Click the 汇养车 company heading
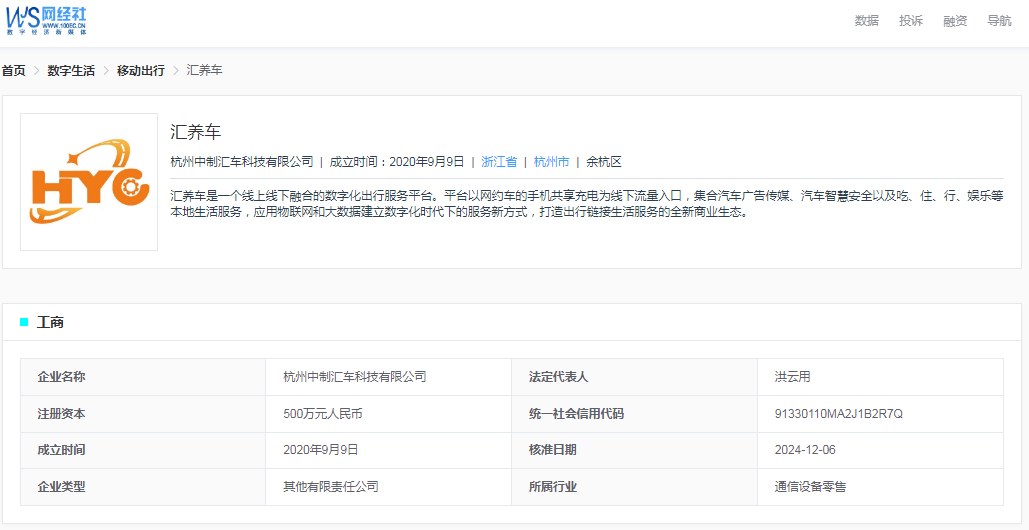The height and width of the screenshot is (530, 1029). tap(196, 132)
